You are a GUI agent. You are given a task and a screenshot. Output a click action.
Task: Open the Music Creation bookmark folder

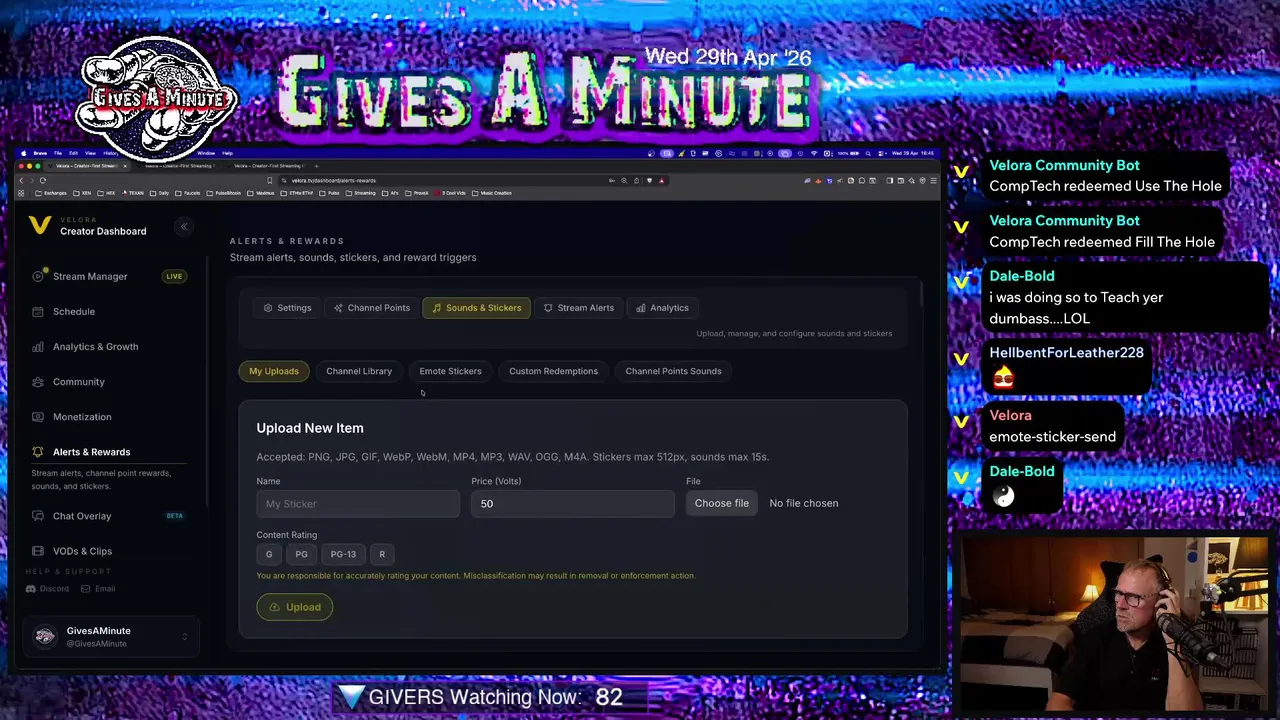(x=491, y=193)
